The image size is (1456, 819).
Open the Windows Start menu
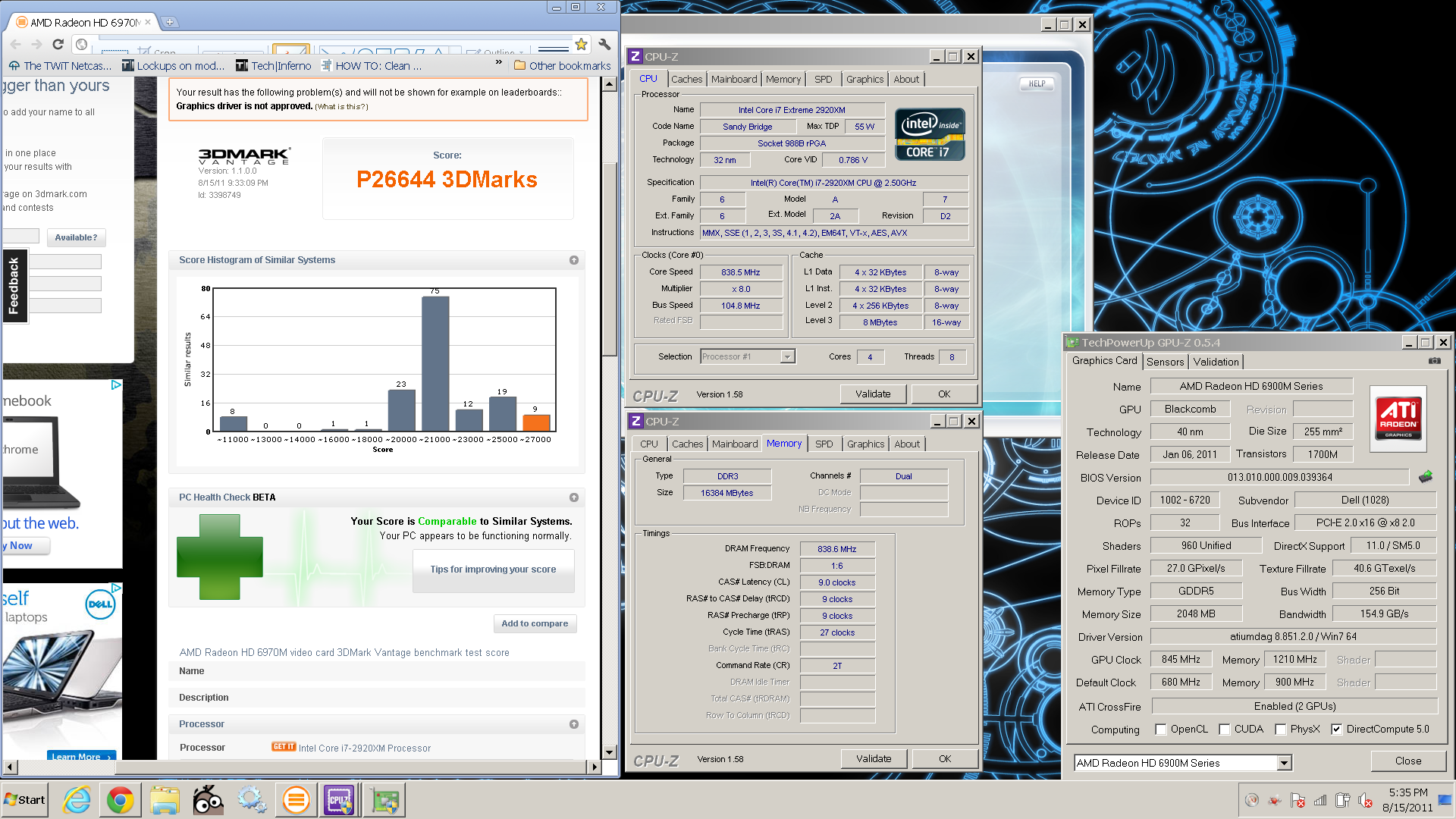click(24, 800)
